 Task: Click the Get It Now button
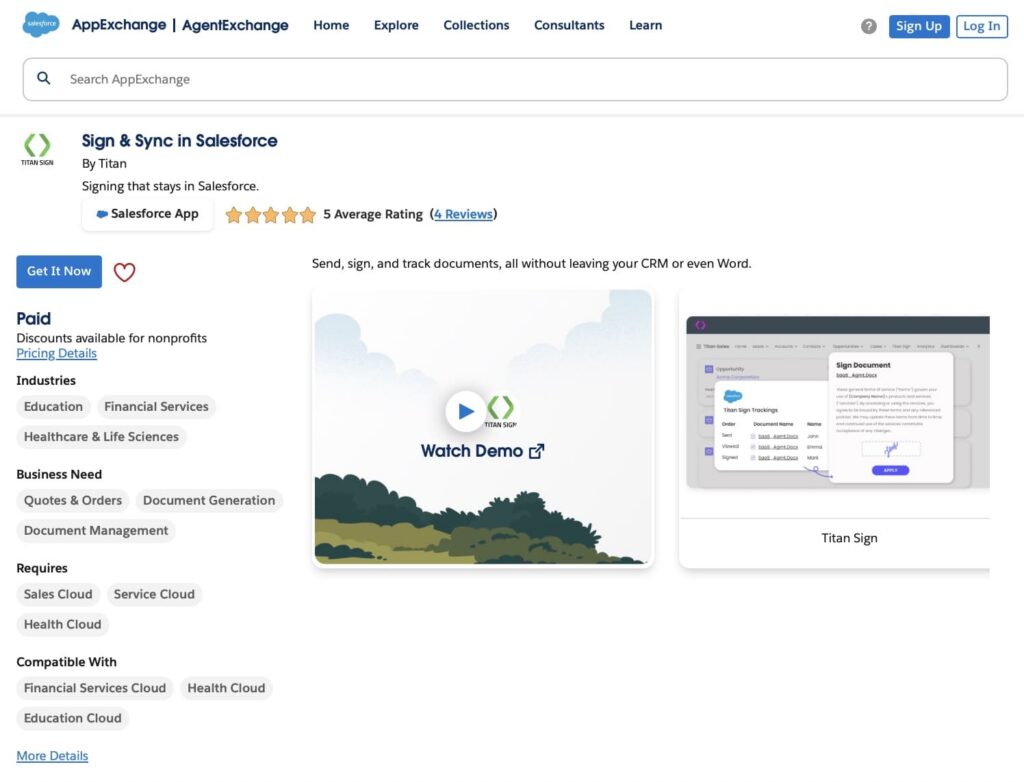[58, 271]
